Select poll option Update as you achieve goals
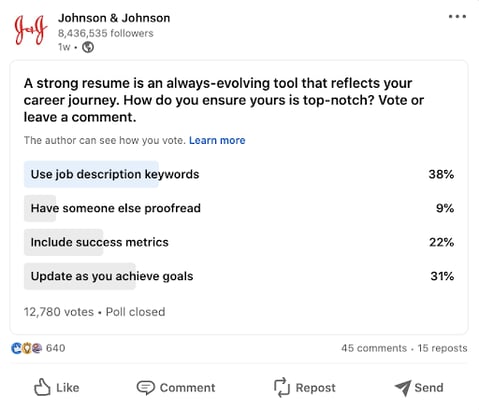Viewport: 479px width, 410px height. (239, 276)
